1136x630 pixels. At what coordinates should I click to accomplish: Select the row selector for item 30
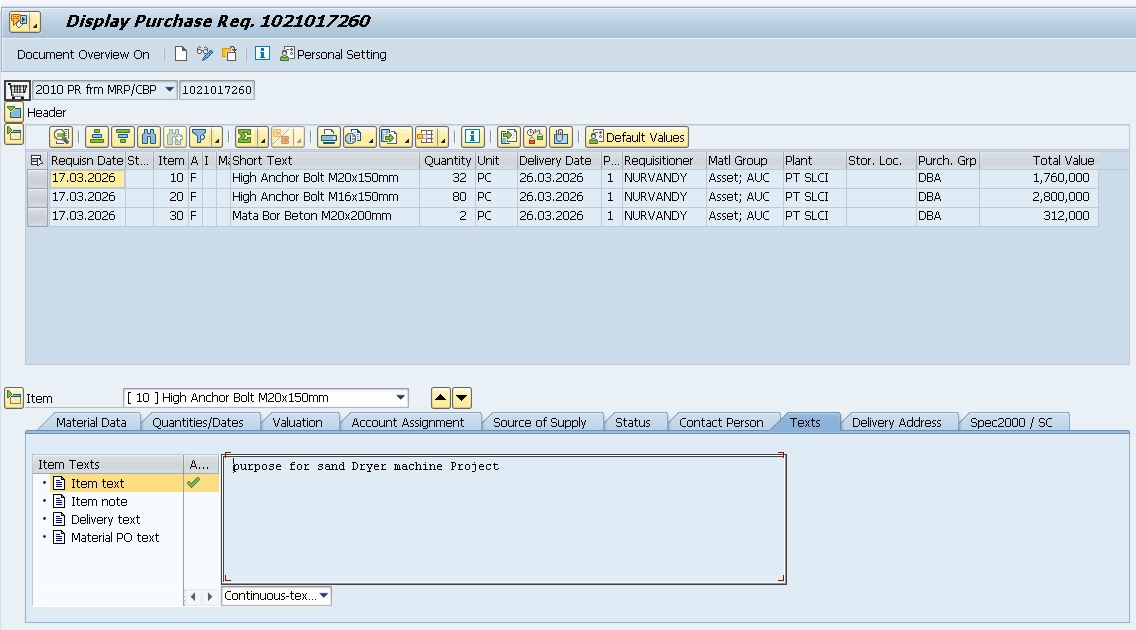[x=37, y=216]
